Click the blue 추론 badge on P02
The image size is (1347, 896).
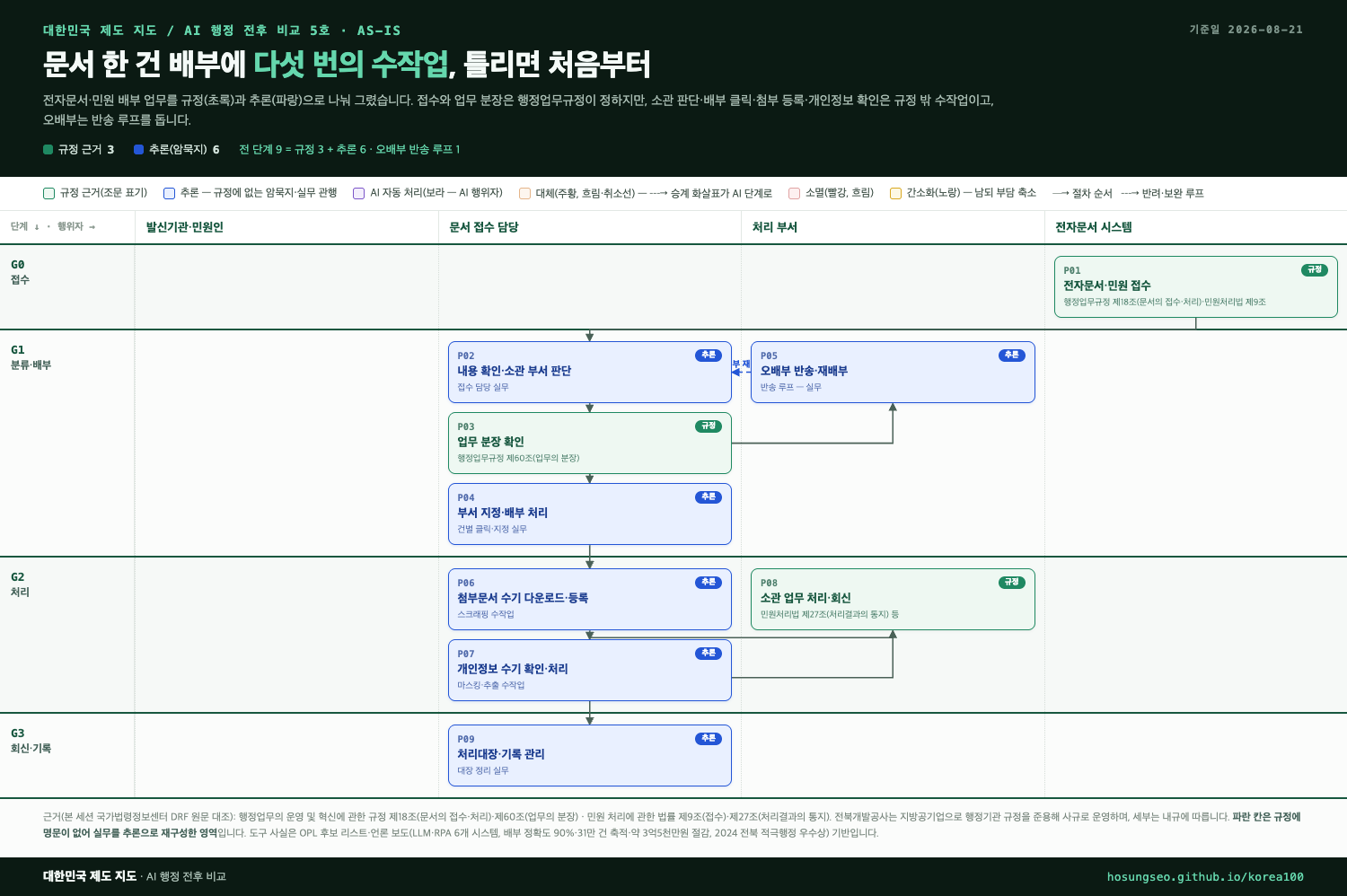click(x=709, y=356)
